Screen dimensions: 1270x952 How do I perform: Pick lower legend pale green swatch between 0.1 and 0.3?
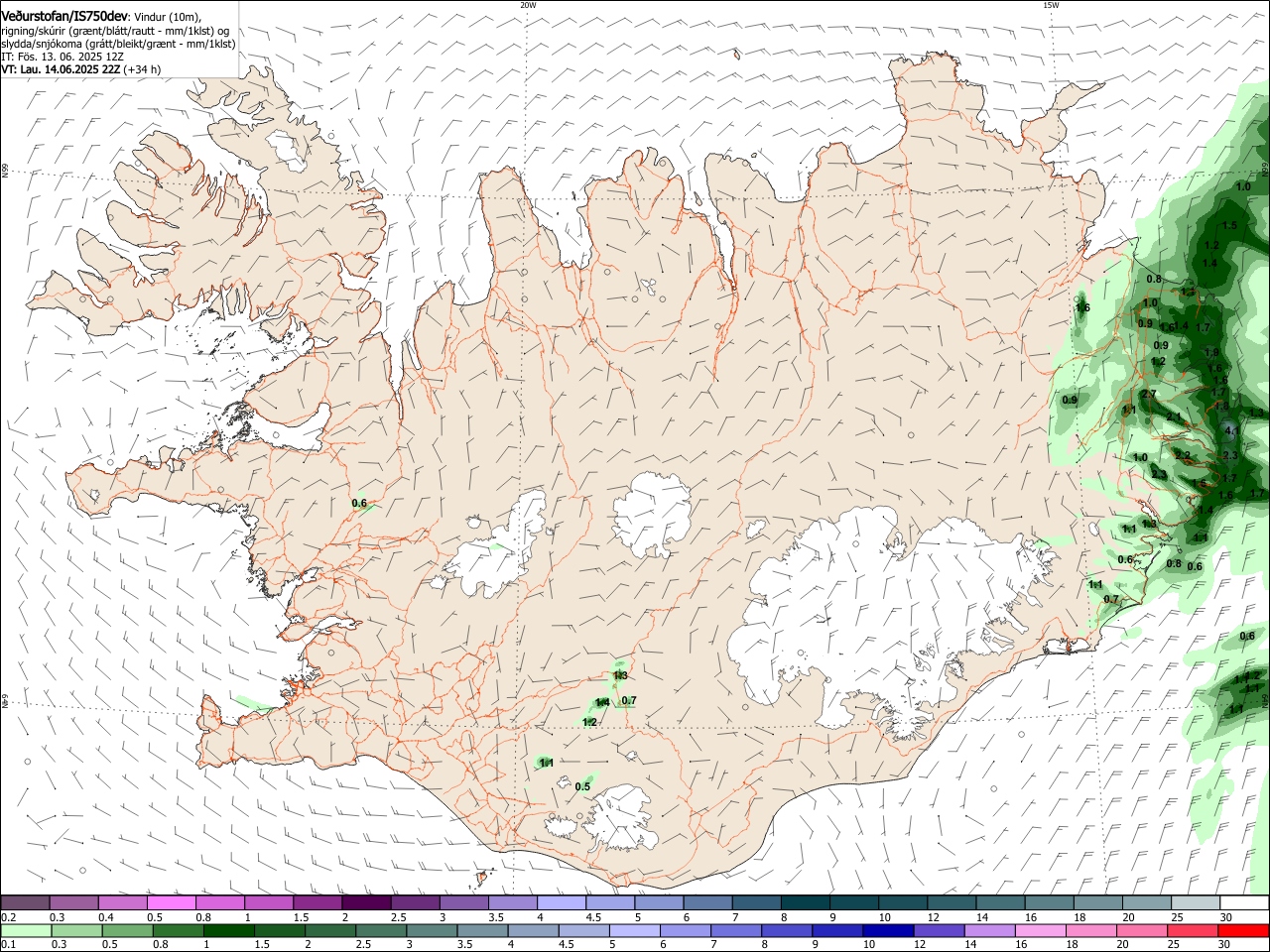(25, 930)
